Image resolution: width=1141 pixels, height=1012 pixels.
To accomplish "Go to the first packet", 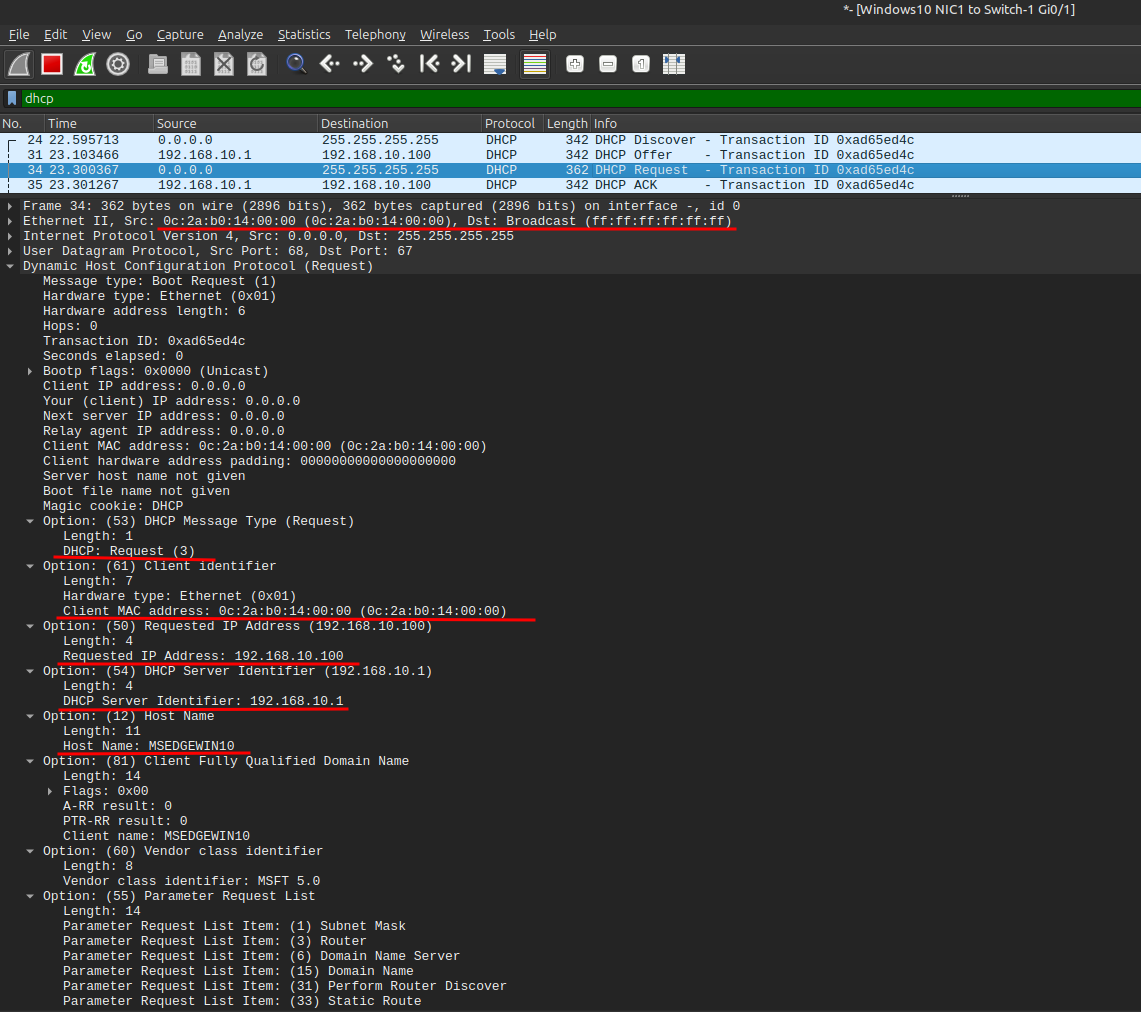I will [x=429, y=64].
